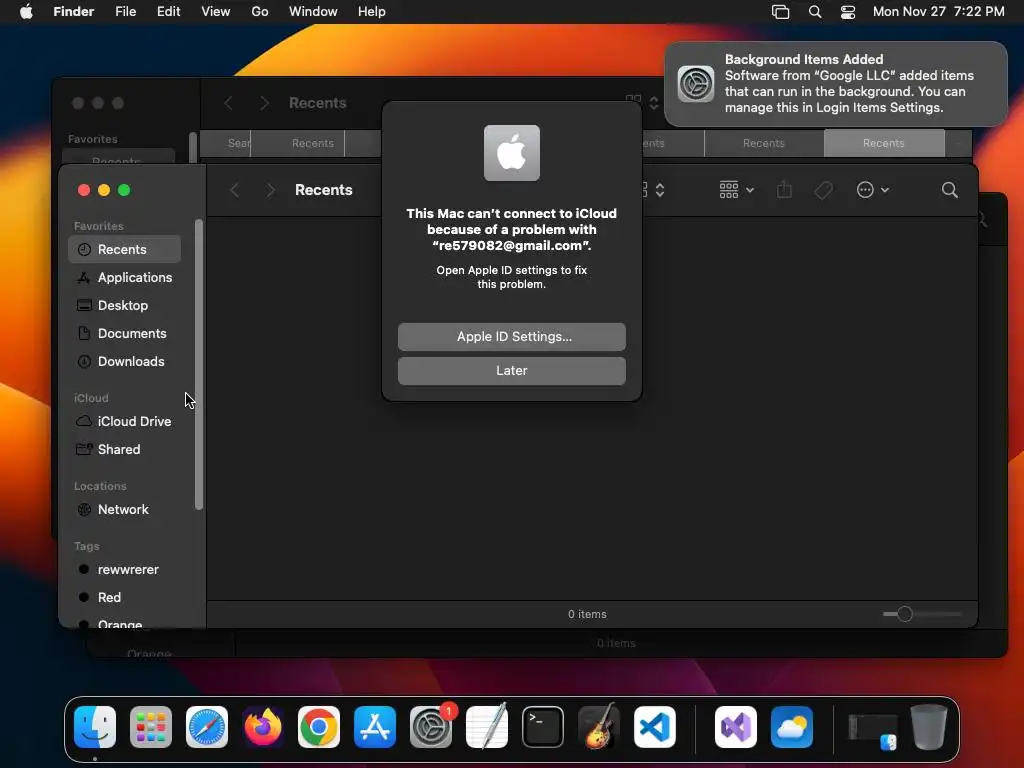Open TextEdit from the Dock
Image resolution: width=1024 pixels, height=768 pixels.
pyautogui.click(x=487, y=727)
